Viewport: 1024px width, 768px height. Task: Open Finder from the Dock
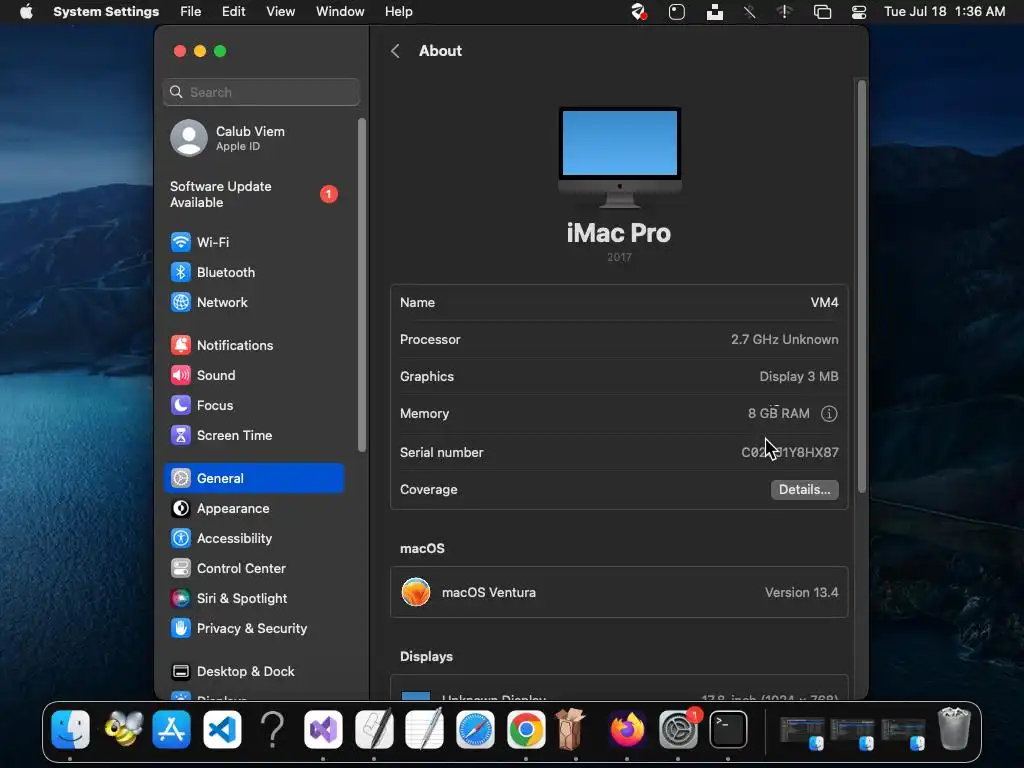(x=71, y=729)
